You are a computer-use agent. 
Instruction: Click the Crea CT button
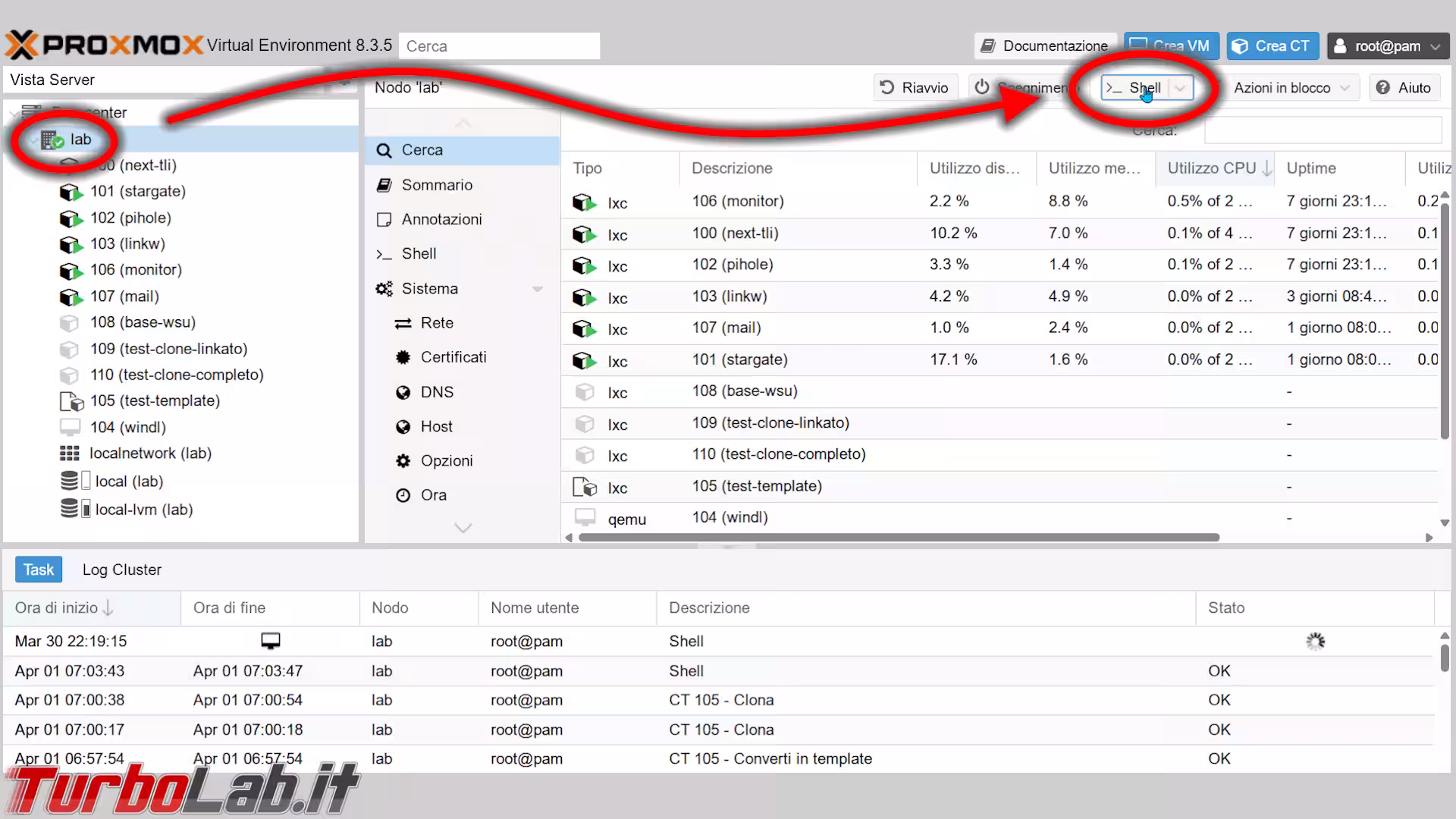point(1272,46)
